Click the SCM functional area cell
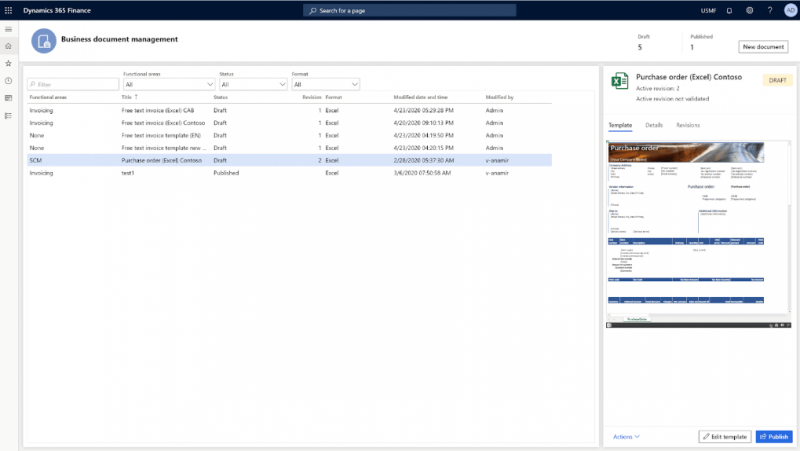This screenshot has width=800, height=451. tap(36, 160)
